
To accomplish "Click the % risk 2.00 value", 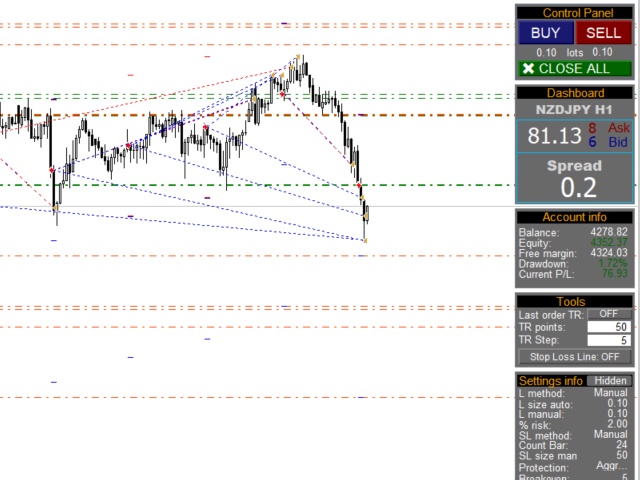I will pyautogui.click(x=617, y=424).
